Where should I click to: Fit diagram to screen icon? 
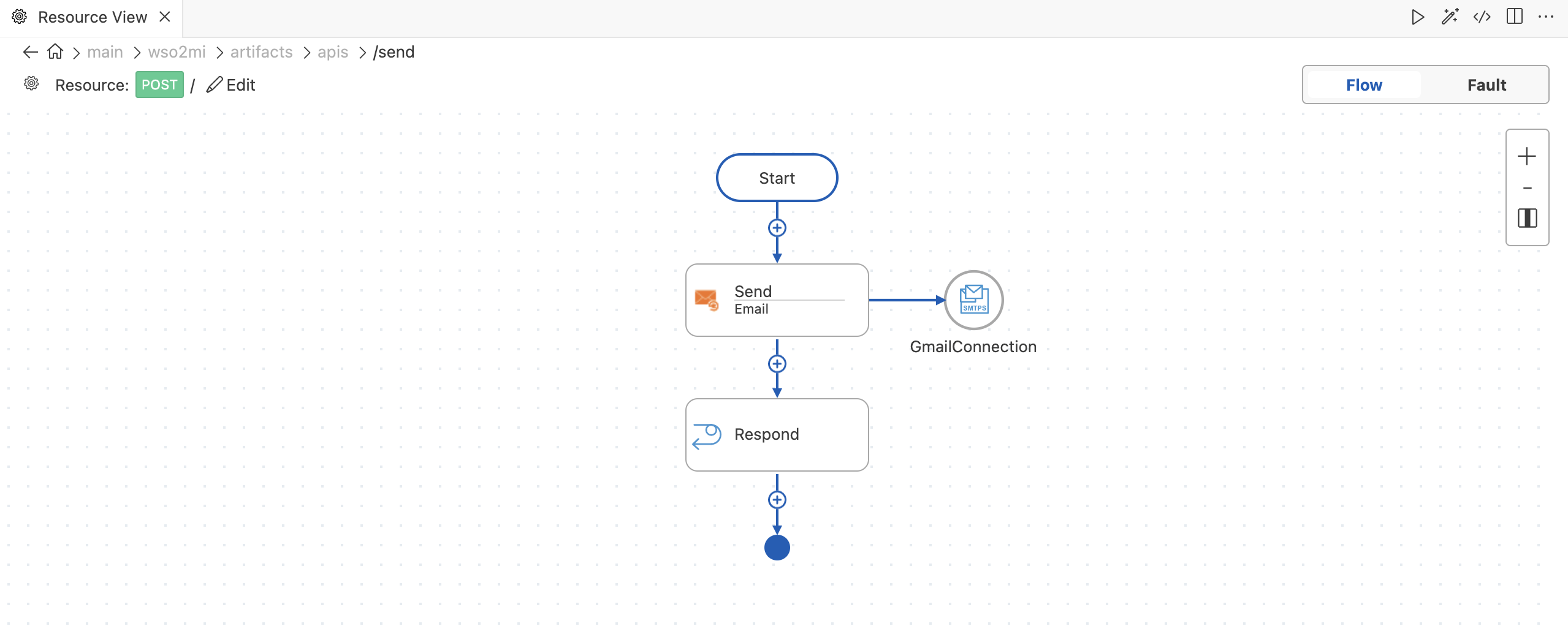[1527, 218]
